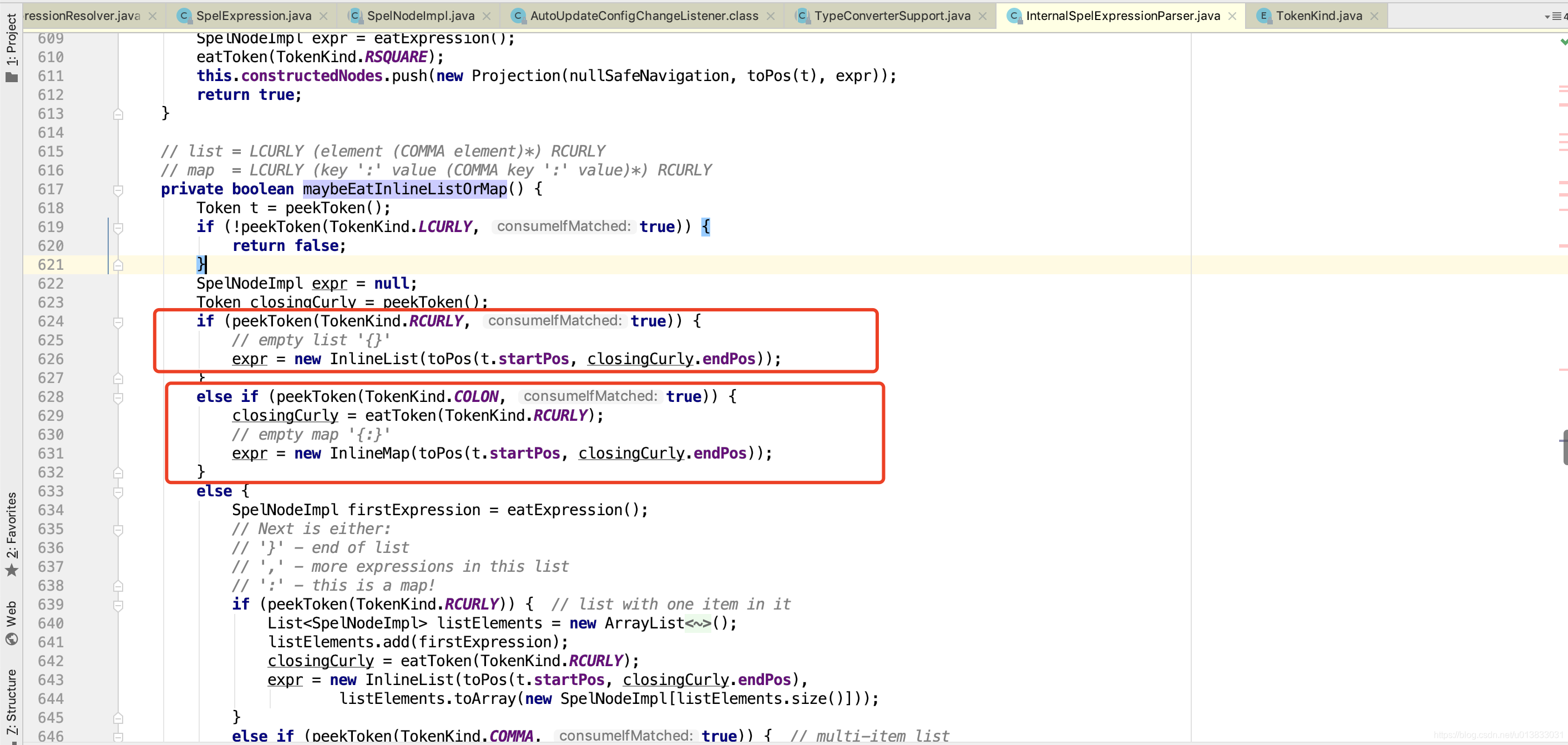Click the class icon on TypeConverterSupport.java tab
Screen dimensions: 1568x745
[802, 16]
